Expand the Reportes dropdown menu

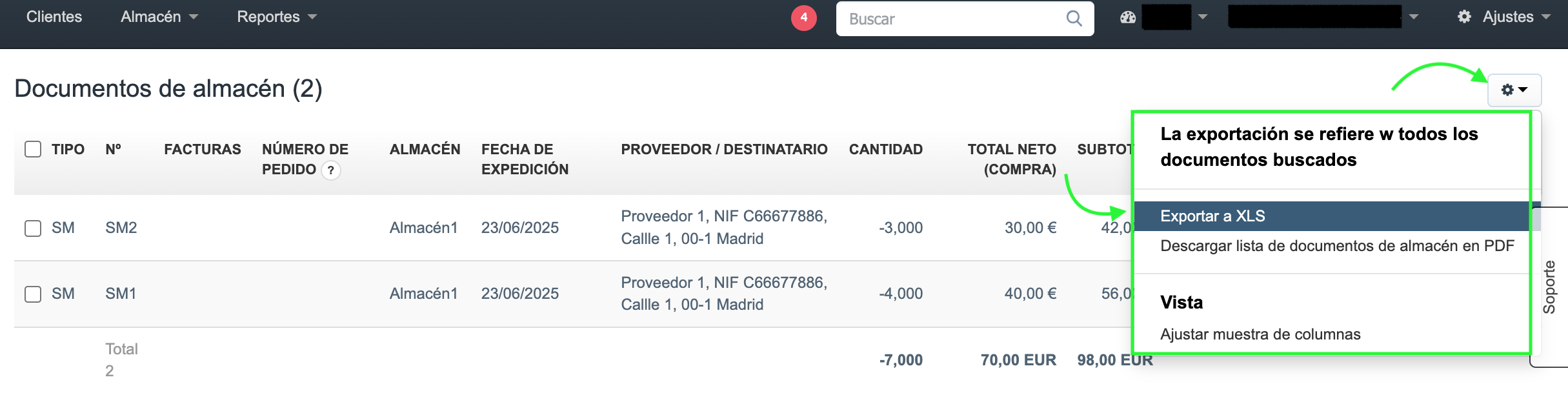coord(276,17)
